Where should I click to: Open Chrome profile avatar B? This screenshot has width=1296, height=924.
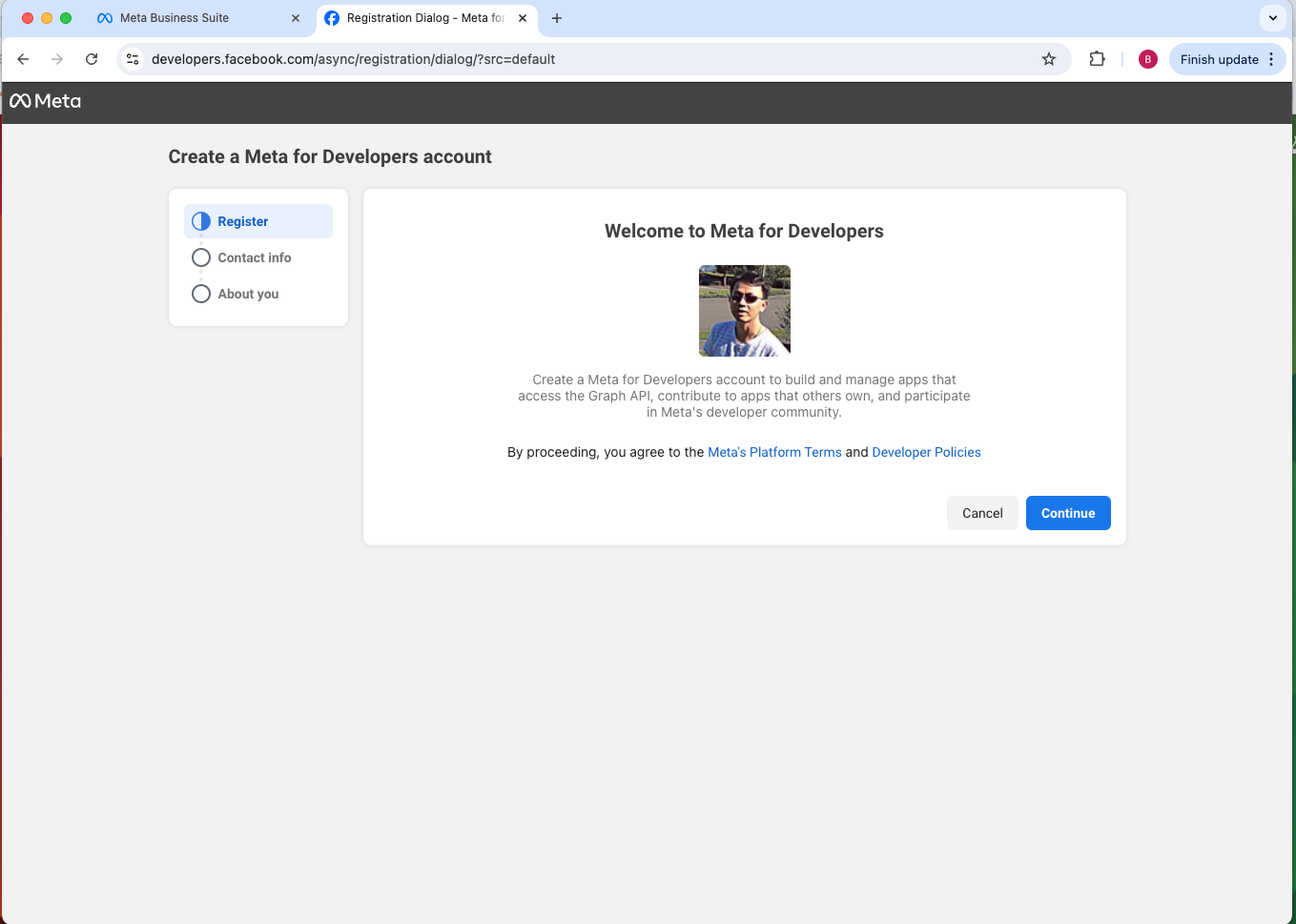(1147, 59)
